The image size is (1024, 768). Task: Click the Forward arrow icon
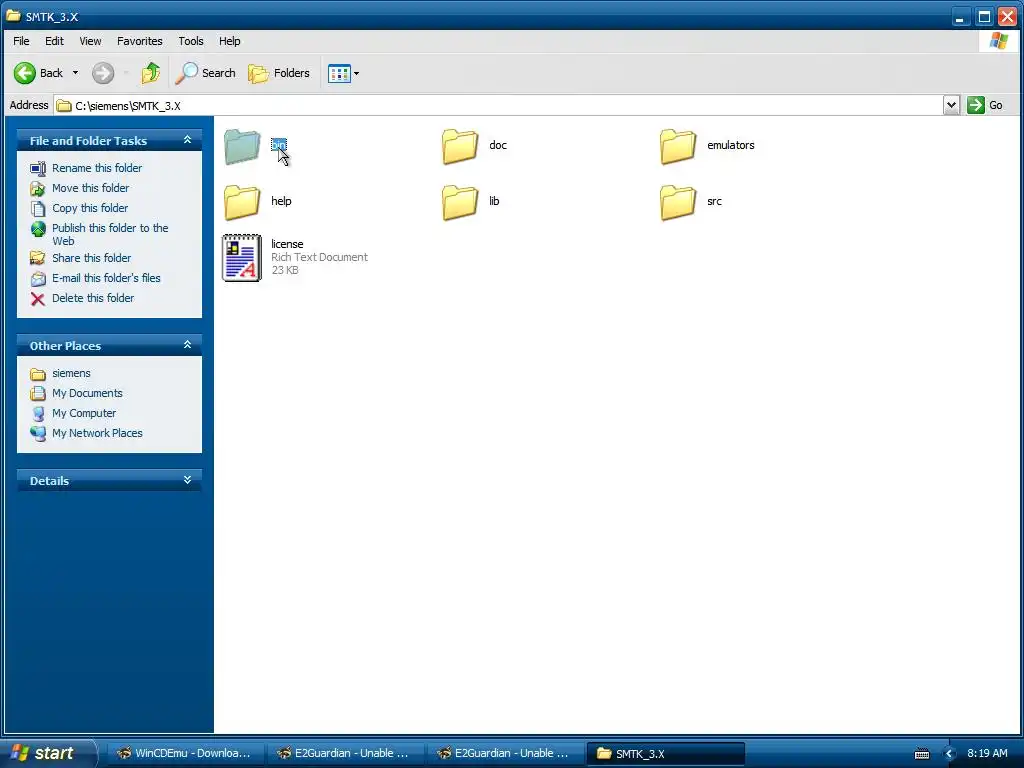103,73
